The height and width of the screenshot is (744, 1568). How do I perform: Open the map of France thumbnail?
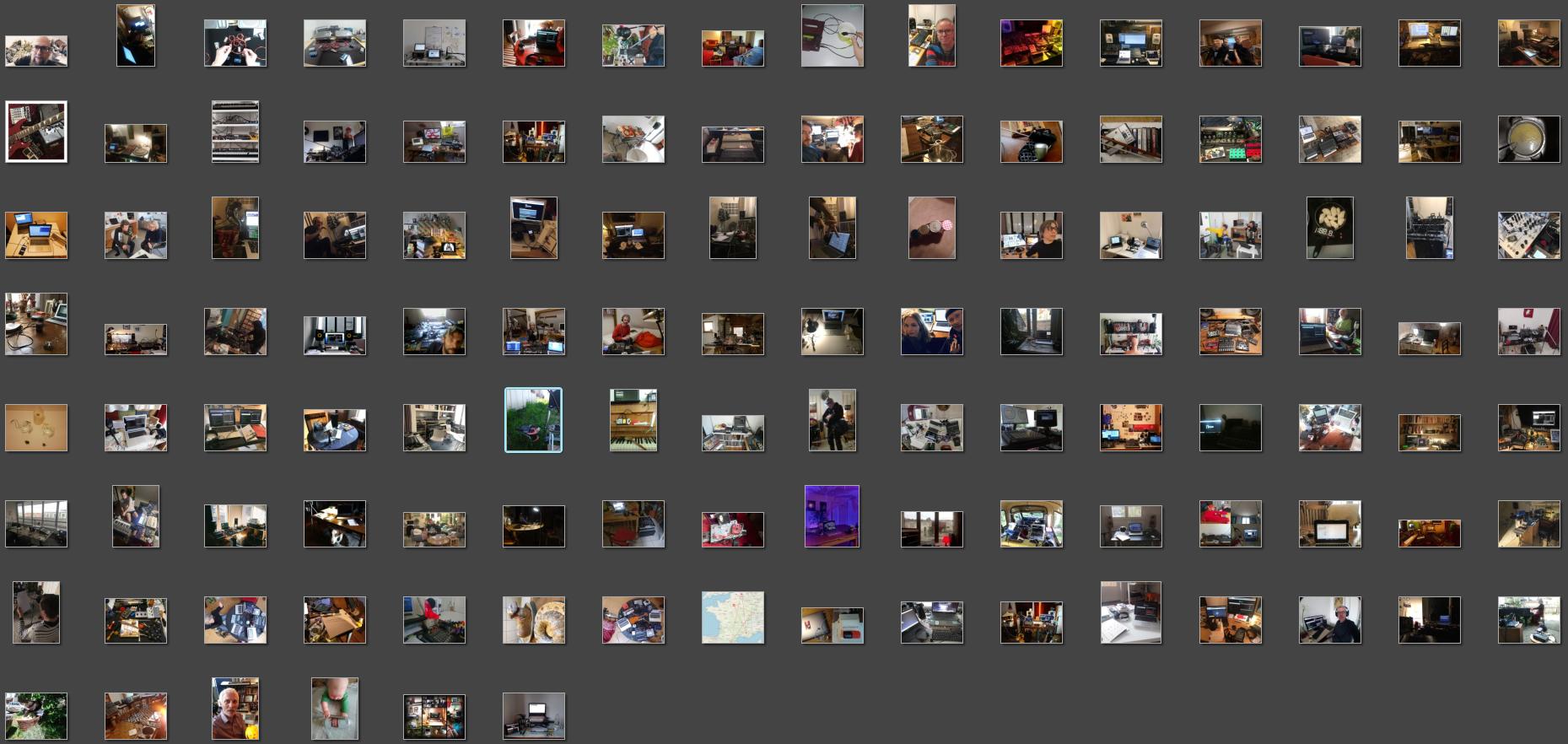732,617
